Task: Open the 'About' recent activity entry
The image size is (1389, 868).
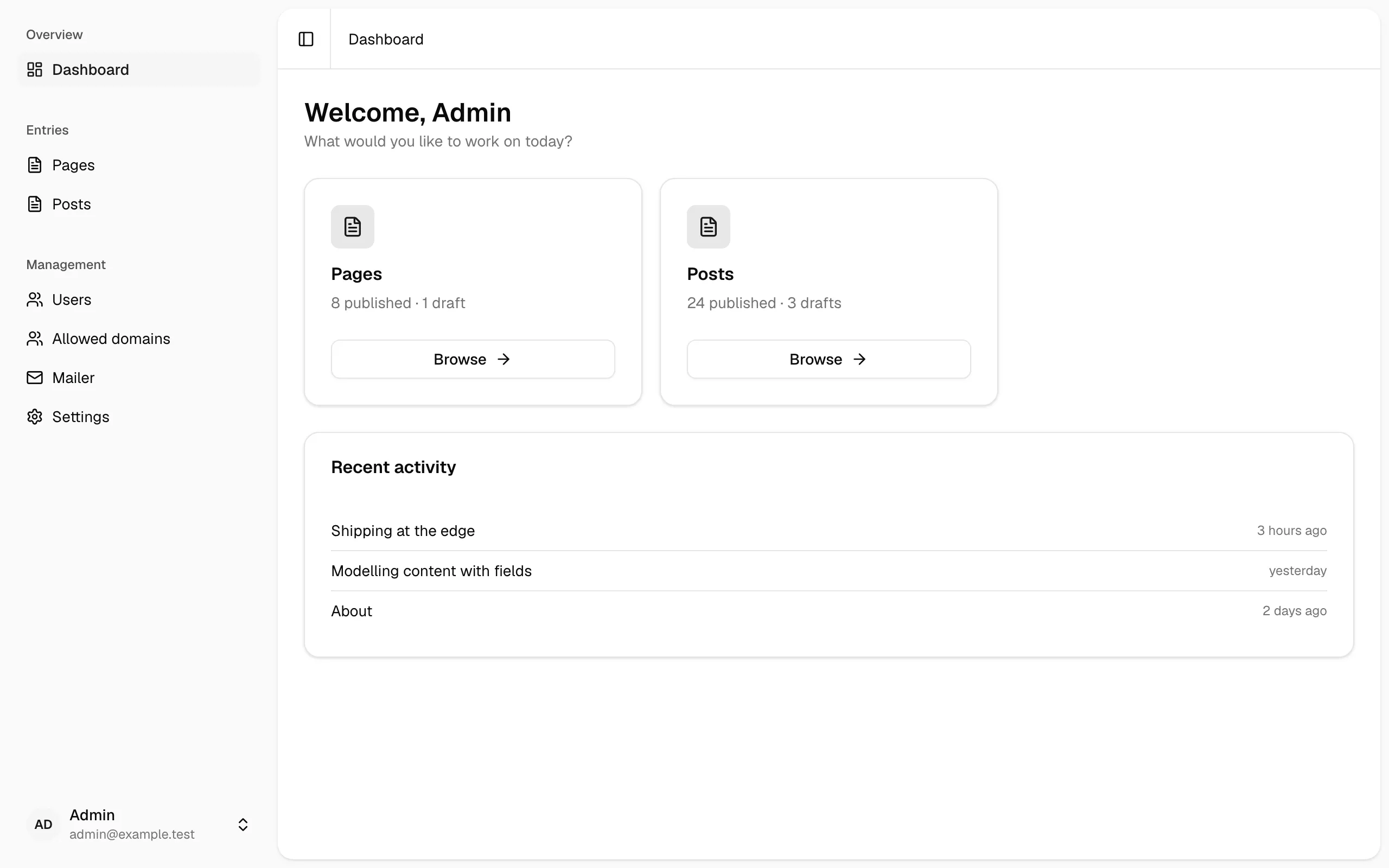Action: click(x=829, y=611)
